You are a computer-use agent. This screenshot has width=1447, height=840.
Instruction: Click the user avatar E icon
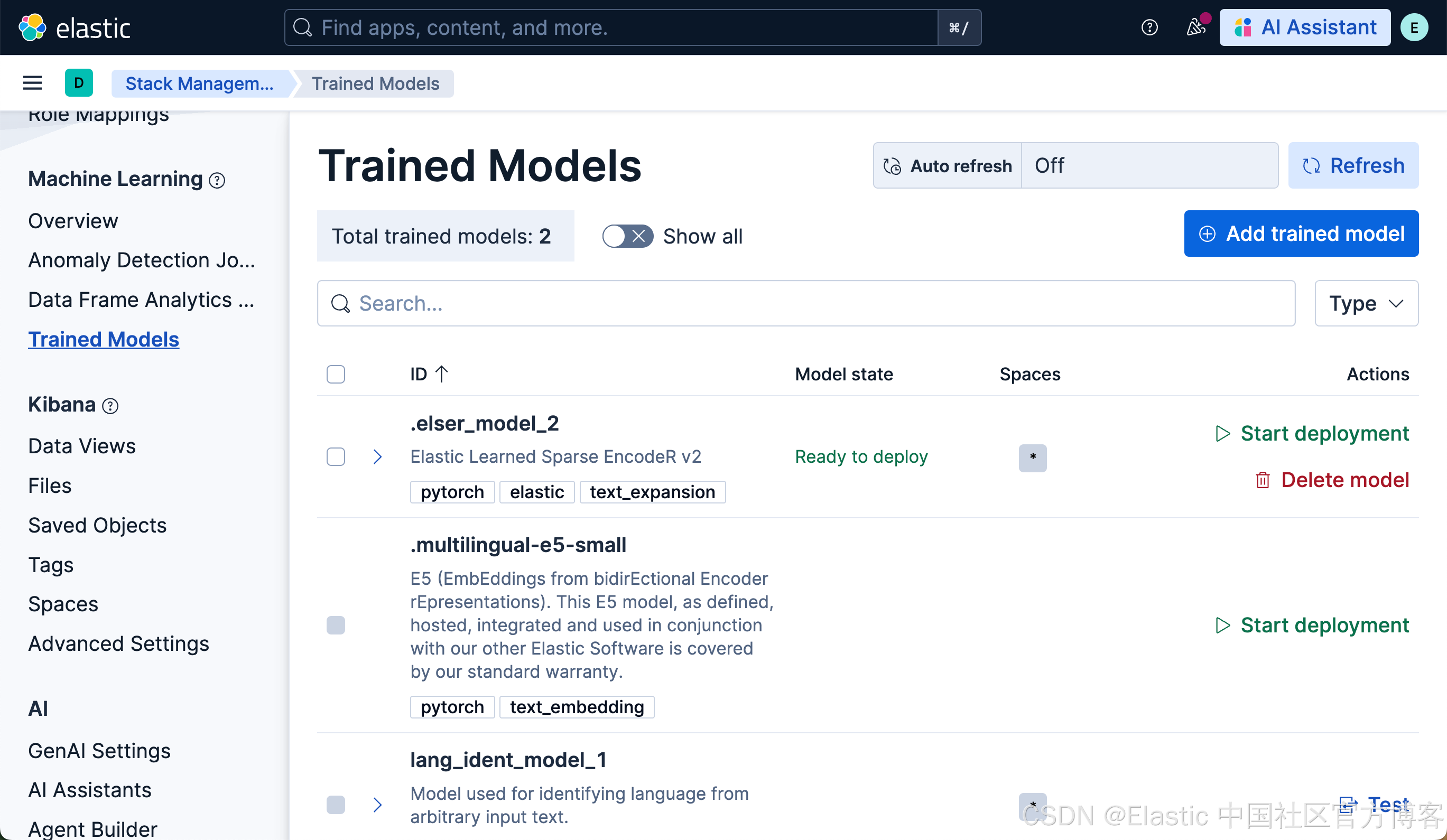1414,27
